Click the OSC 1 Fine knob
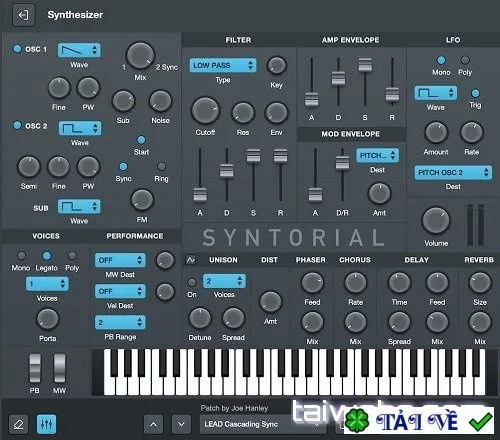 (59, 88)
